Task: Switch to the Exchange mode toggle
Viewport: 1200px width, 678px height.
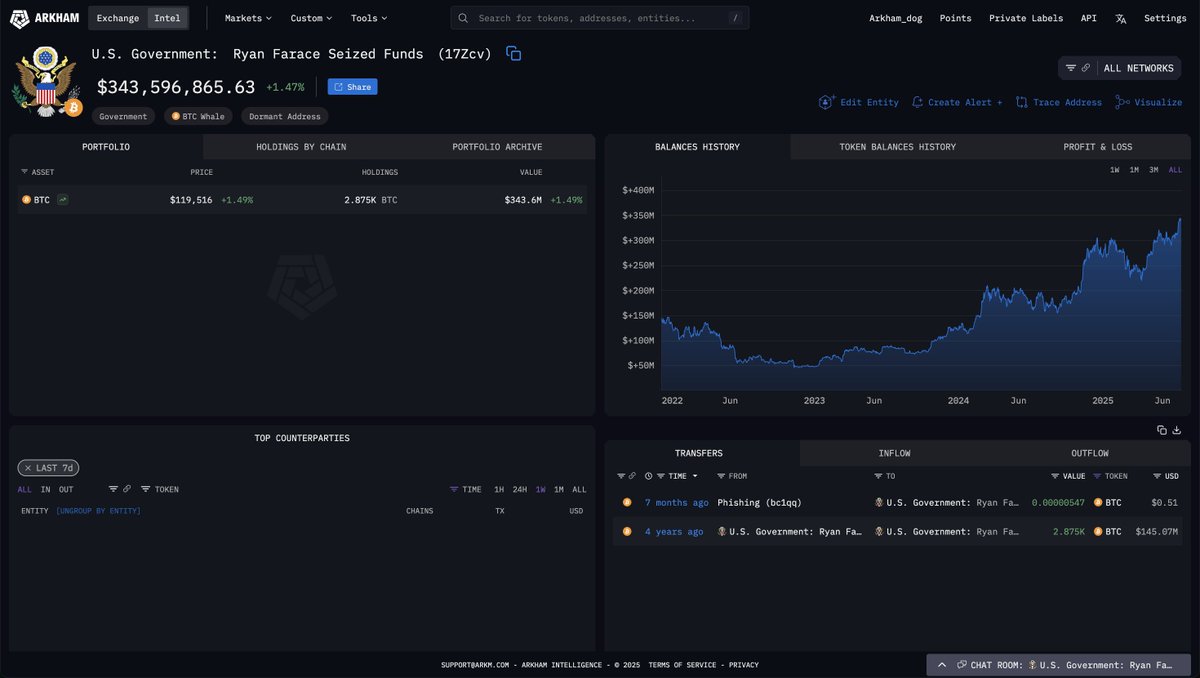Action: (118, 18)
